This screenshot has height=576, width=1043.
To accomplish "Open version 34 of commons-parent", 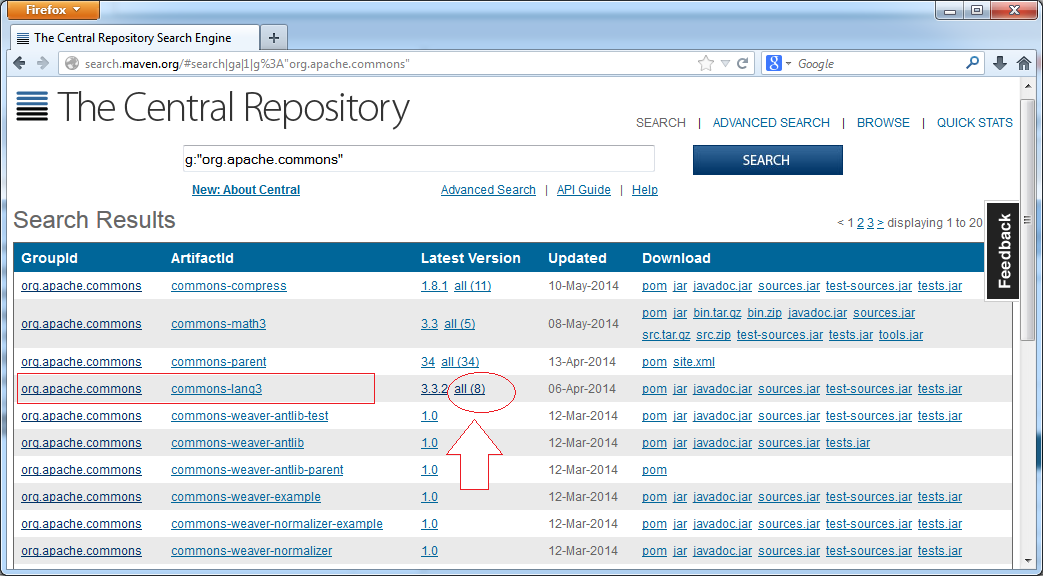I will 428,362.
